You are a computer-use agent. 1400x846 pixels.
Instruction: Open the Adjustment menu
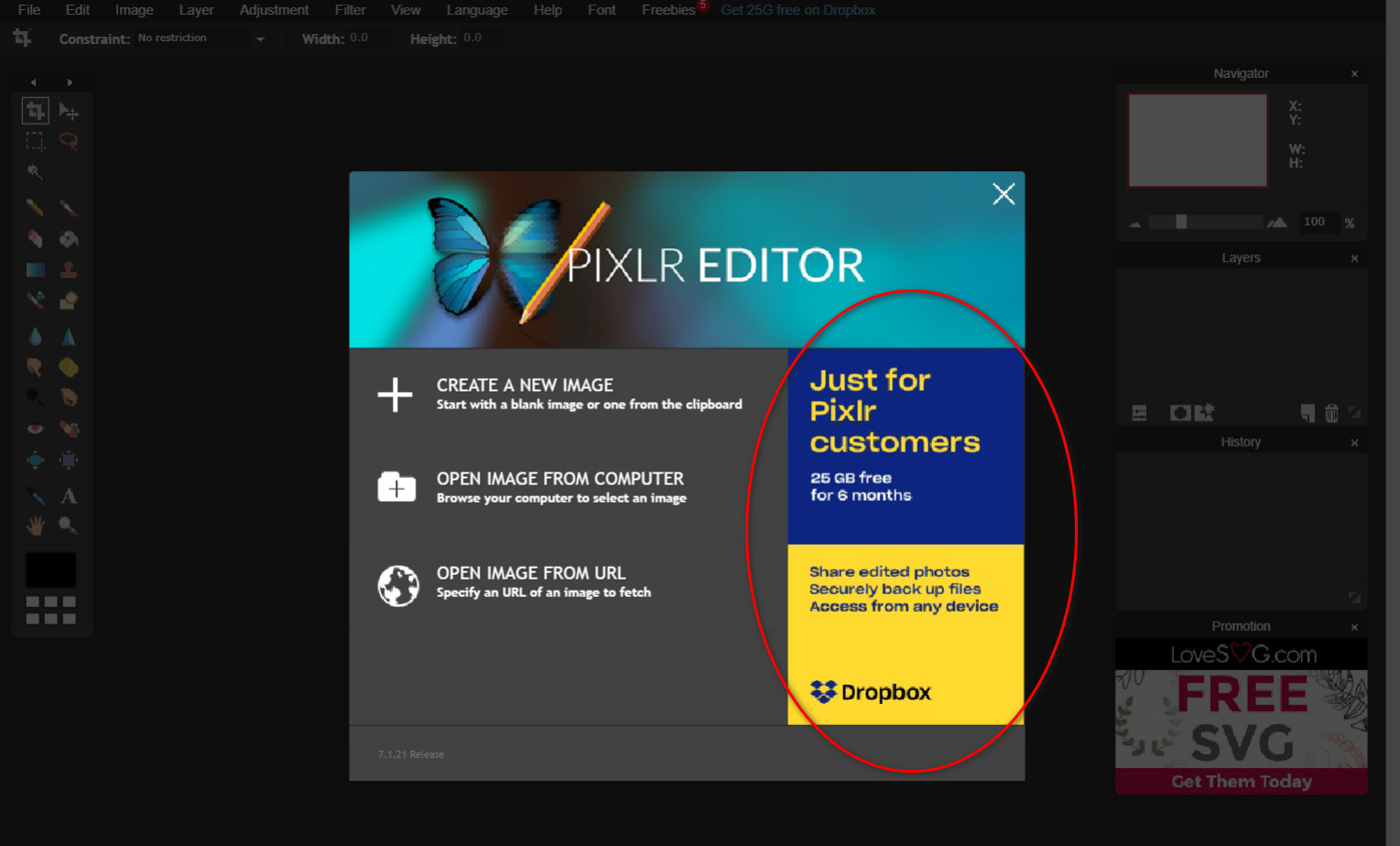coord(274,10)
